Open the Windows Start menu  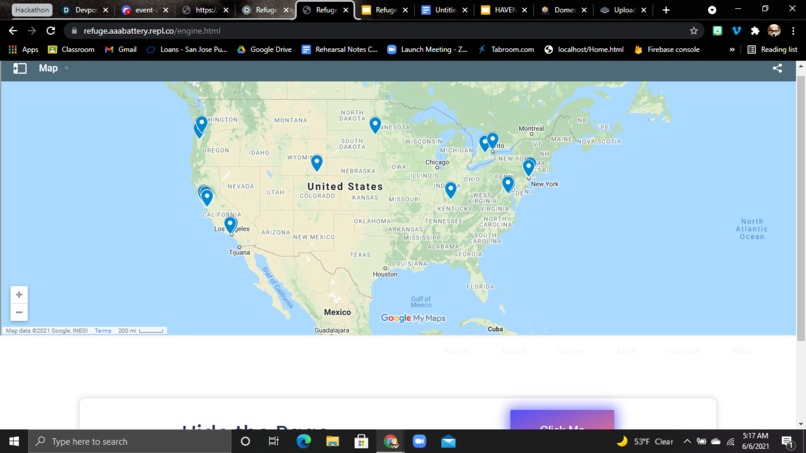14,441
